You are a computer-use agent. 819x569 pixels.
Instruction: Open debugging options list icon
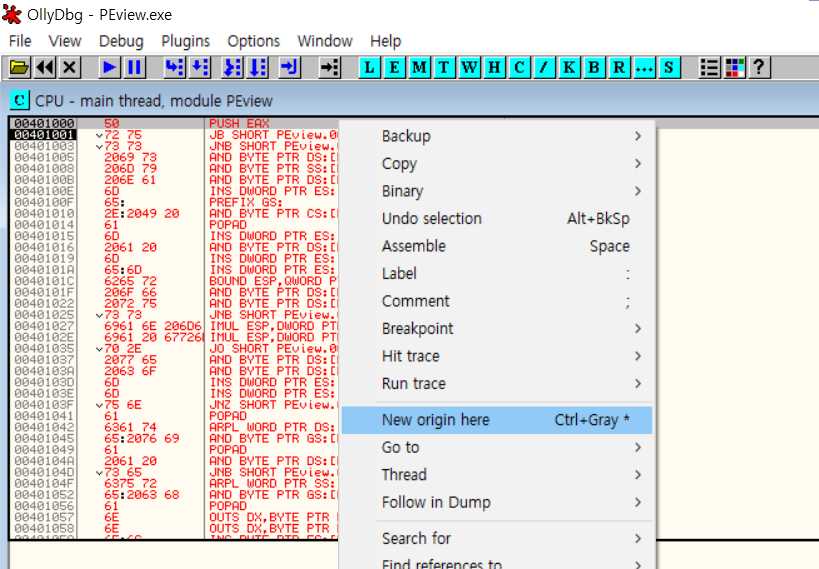(x=709, y=67)
